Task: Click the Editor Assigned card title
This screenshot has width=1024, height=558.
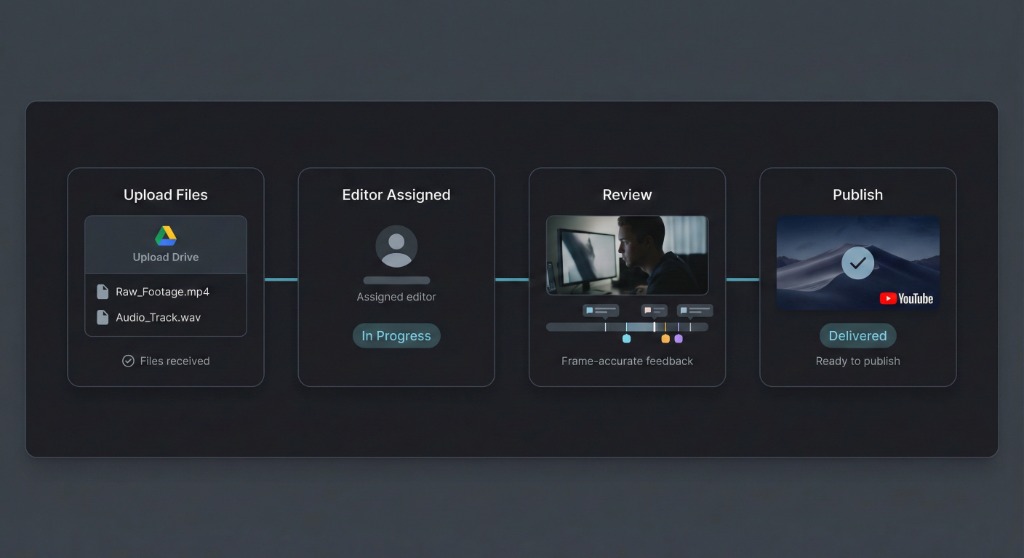Action: point(396,195)
